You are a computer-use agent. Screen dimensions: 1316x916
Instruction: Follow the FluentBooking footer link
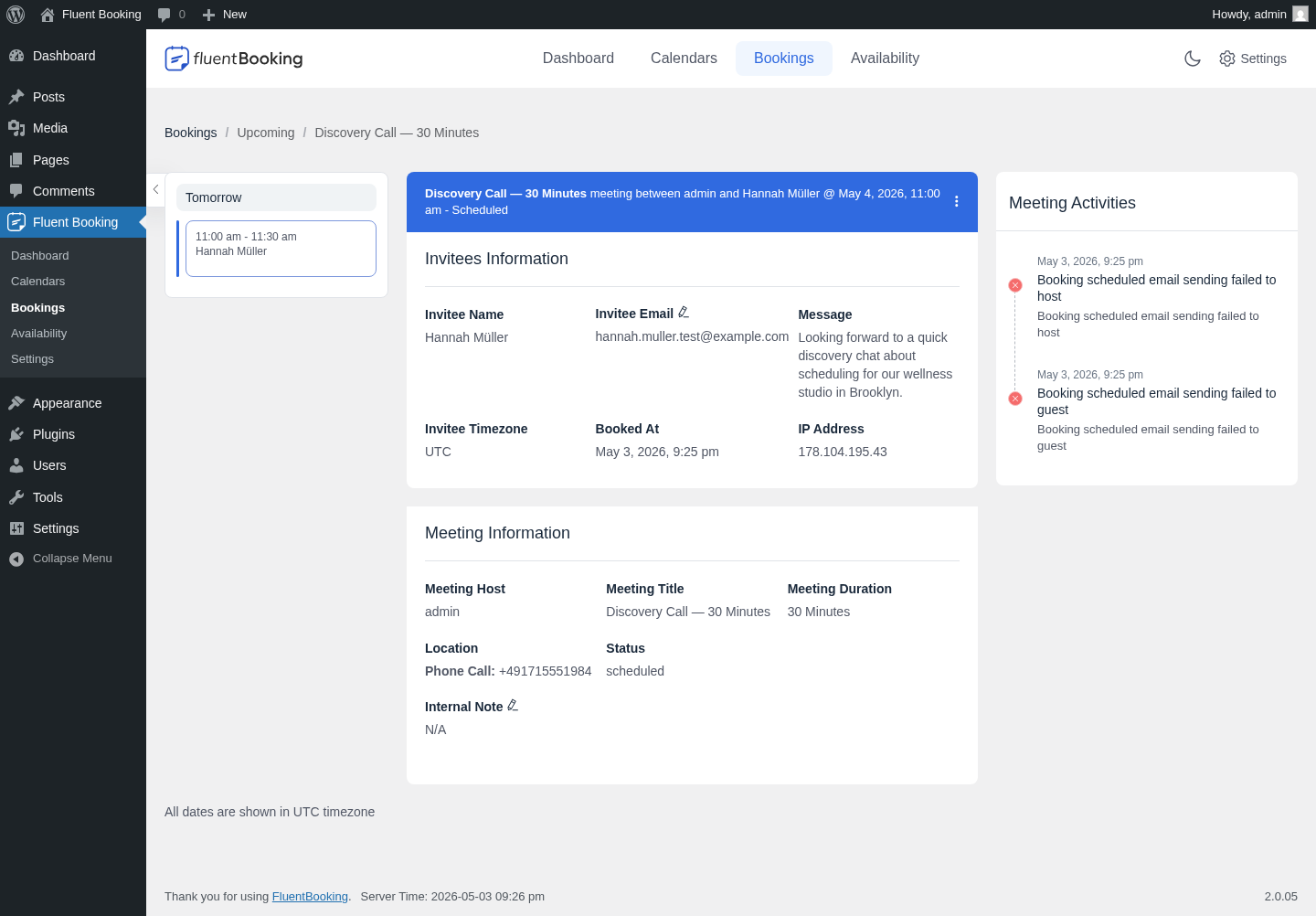[x=310, y=897]
